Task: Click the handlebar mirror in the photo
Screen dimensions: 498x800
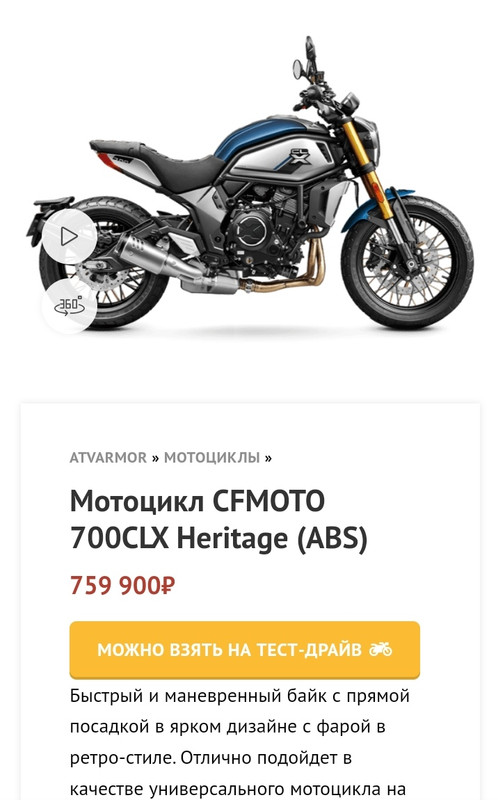Action: point(298,68)
